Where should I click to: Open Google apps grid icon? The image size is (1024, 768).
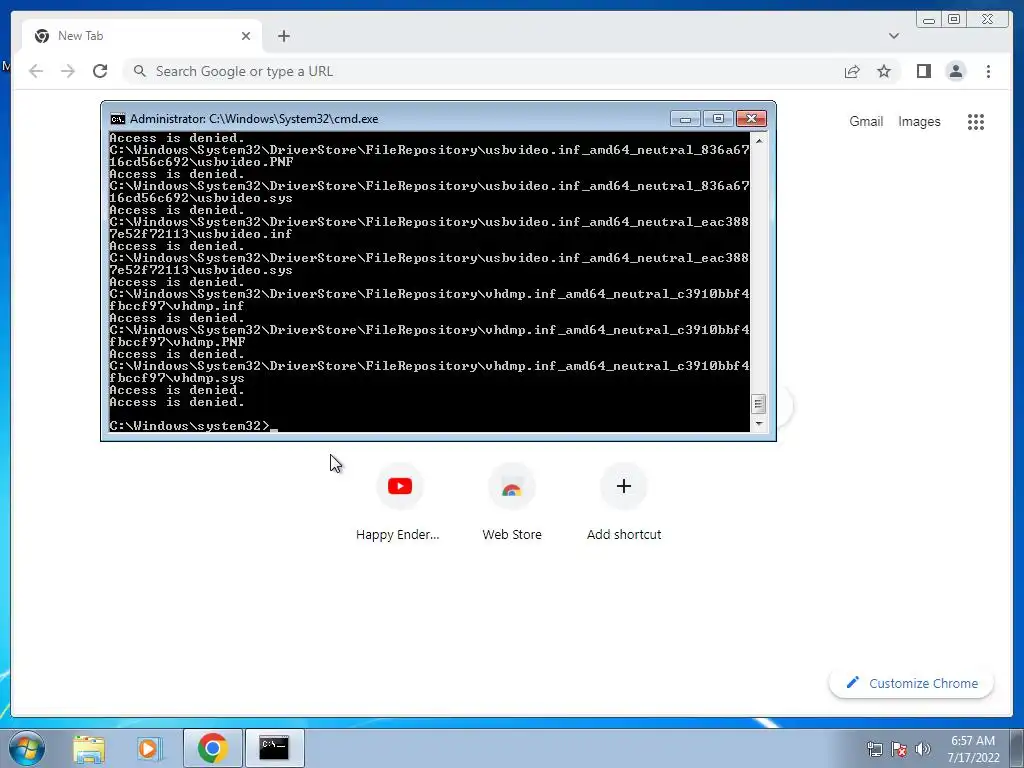[x=976, y=121]
